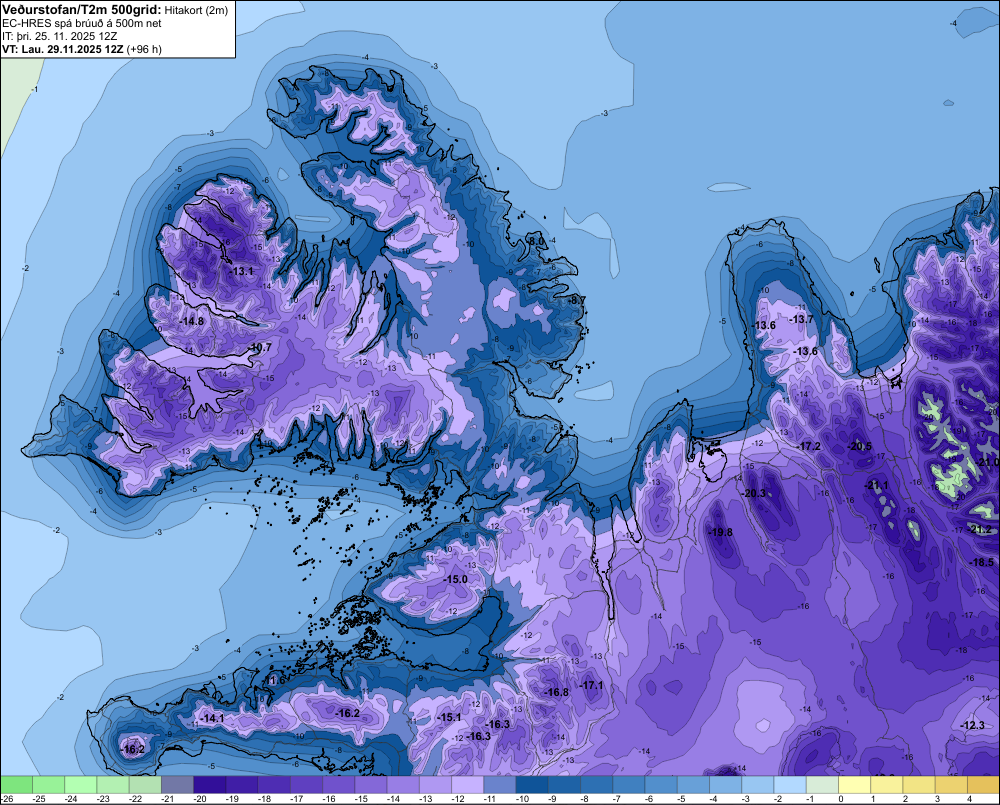This screenshot has width=1000, height=805.
Task: Choose the -5 medium blue legend swatch
Action: [x=693, y=785]
